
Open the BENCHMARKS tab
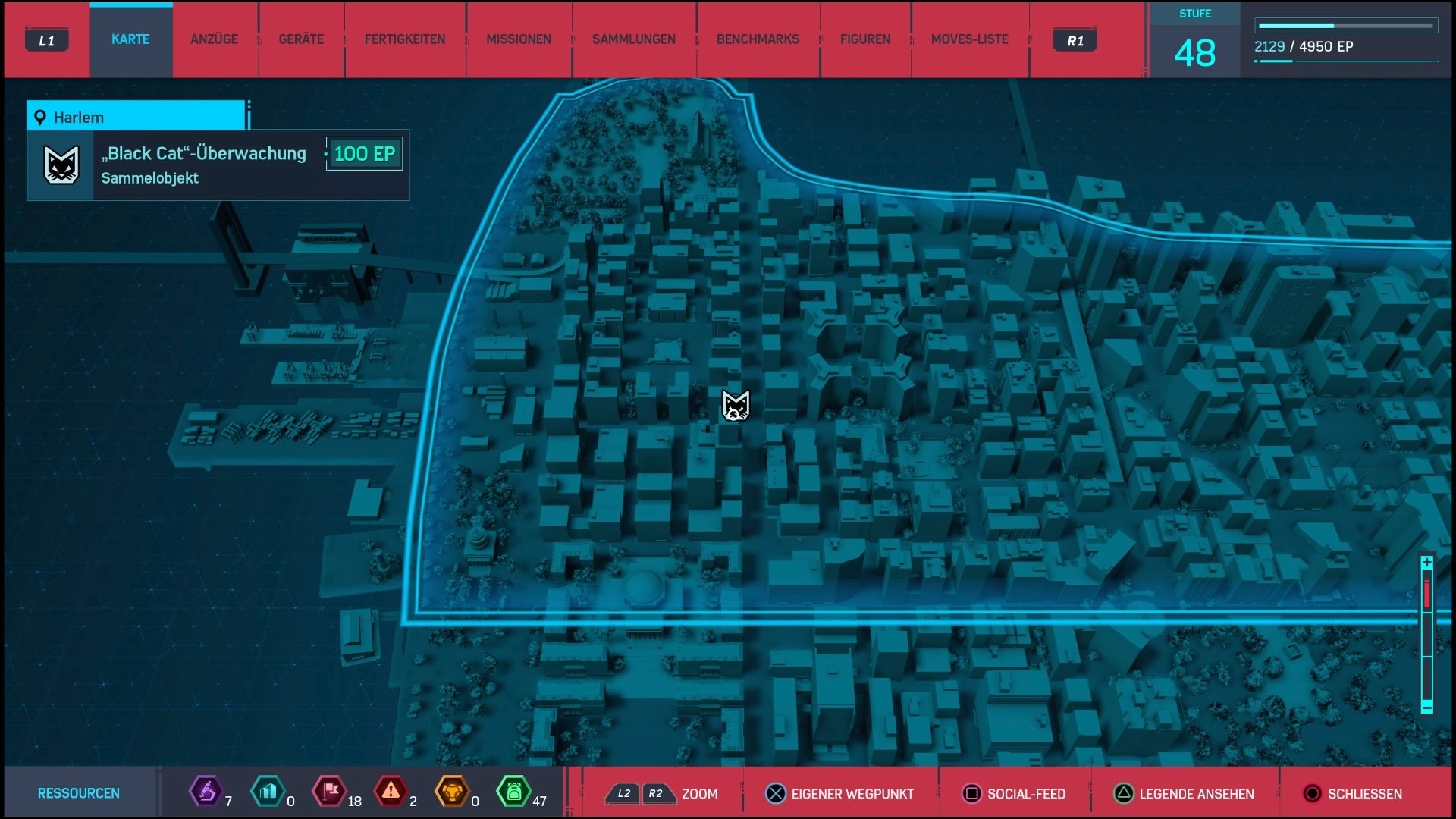[758, 39]
